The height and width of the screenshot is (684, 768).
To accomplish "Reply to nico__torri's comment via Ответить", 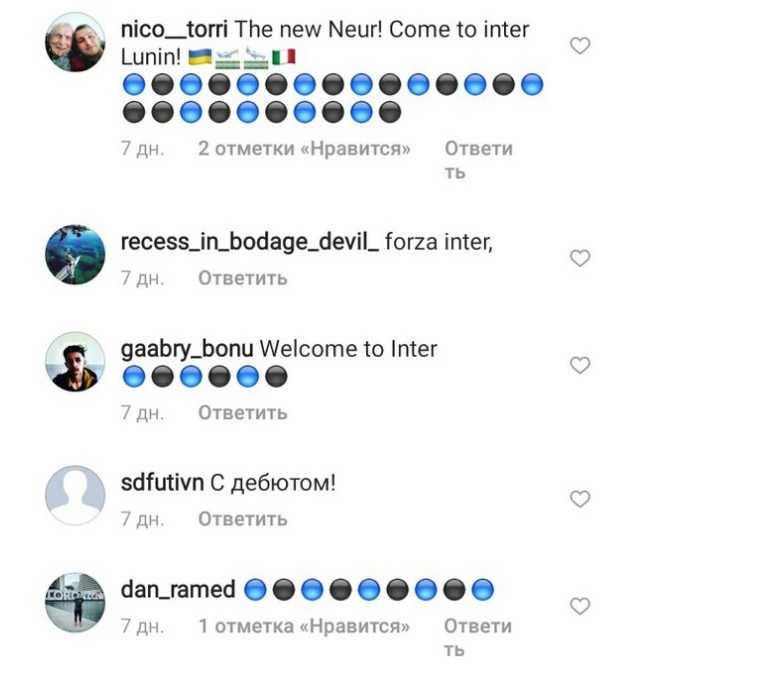I will pyautogui.click(x=478, y=160).
